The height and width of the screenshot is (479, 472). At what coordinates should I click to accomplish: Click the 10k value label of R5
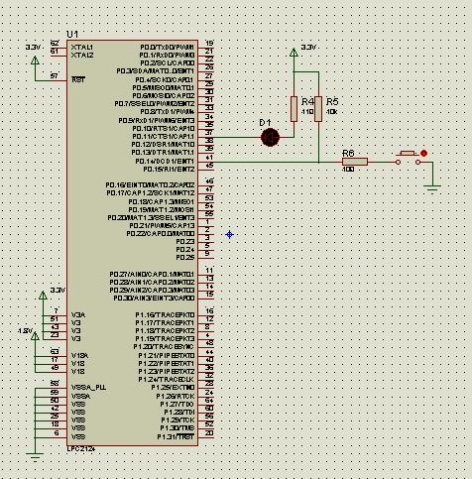coord(332,112)
